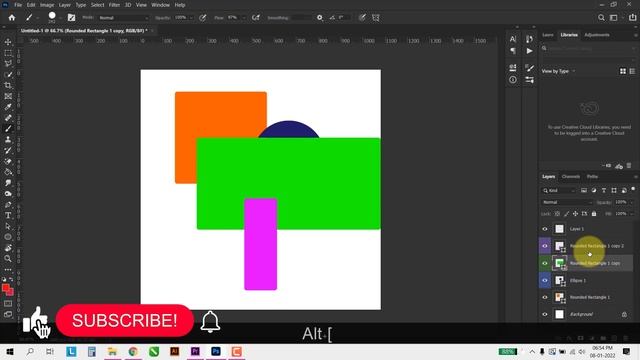Select the Frame tool
The width and height of the screenshot is (640, 360).
[8, 96]
